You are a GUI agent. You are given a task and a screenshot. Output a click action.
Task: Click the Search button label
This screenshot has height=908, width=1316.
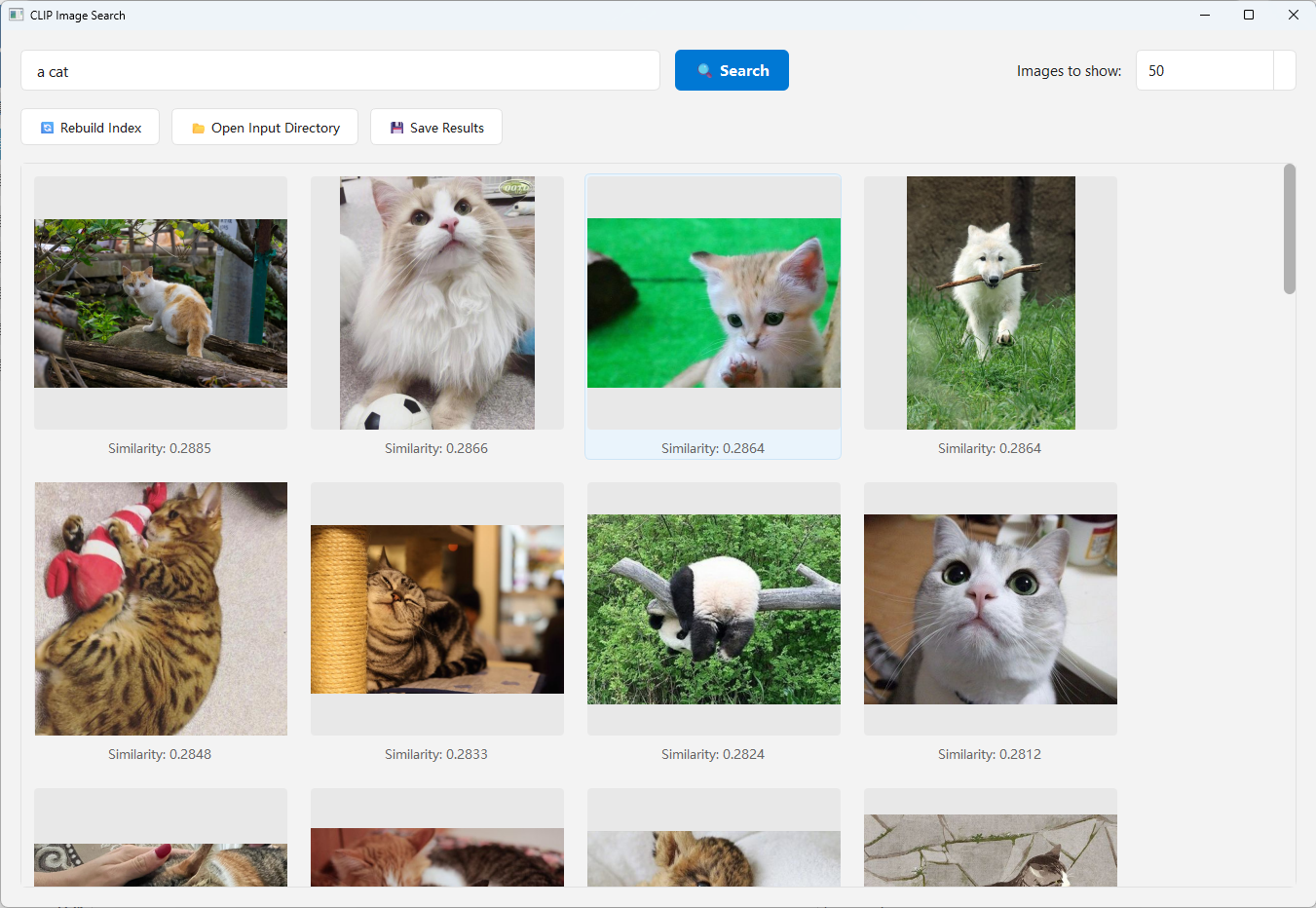point(744,71)
